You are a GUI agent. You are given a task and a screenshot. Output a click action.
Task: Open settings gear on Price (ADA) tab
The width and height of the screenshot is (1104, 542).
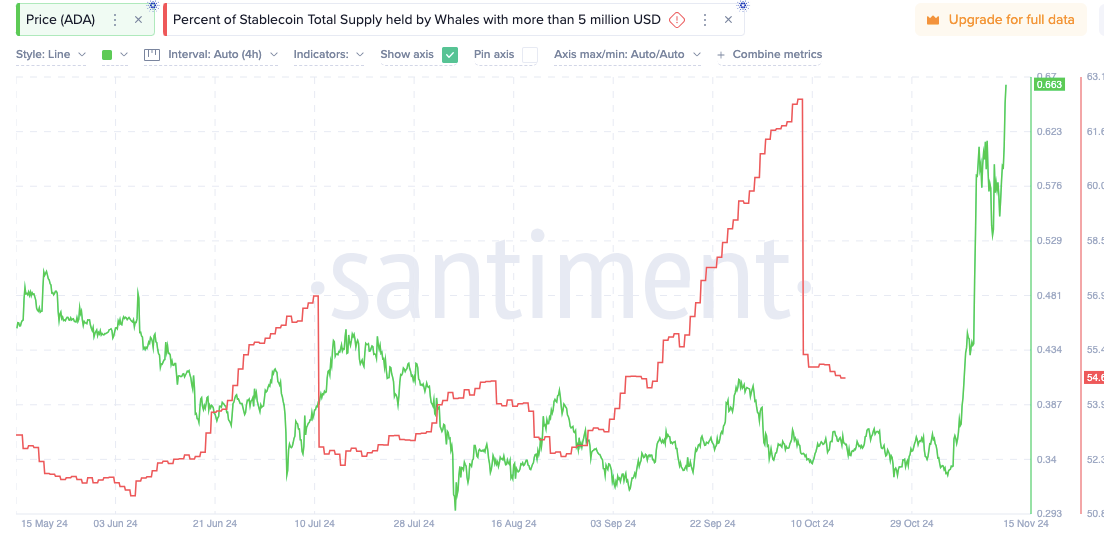click(x=154, y=5)
